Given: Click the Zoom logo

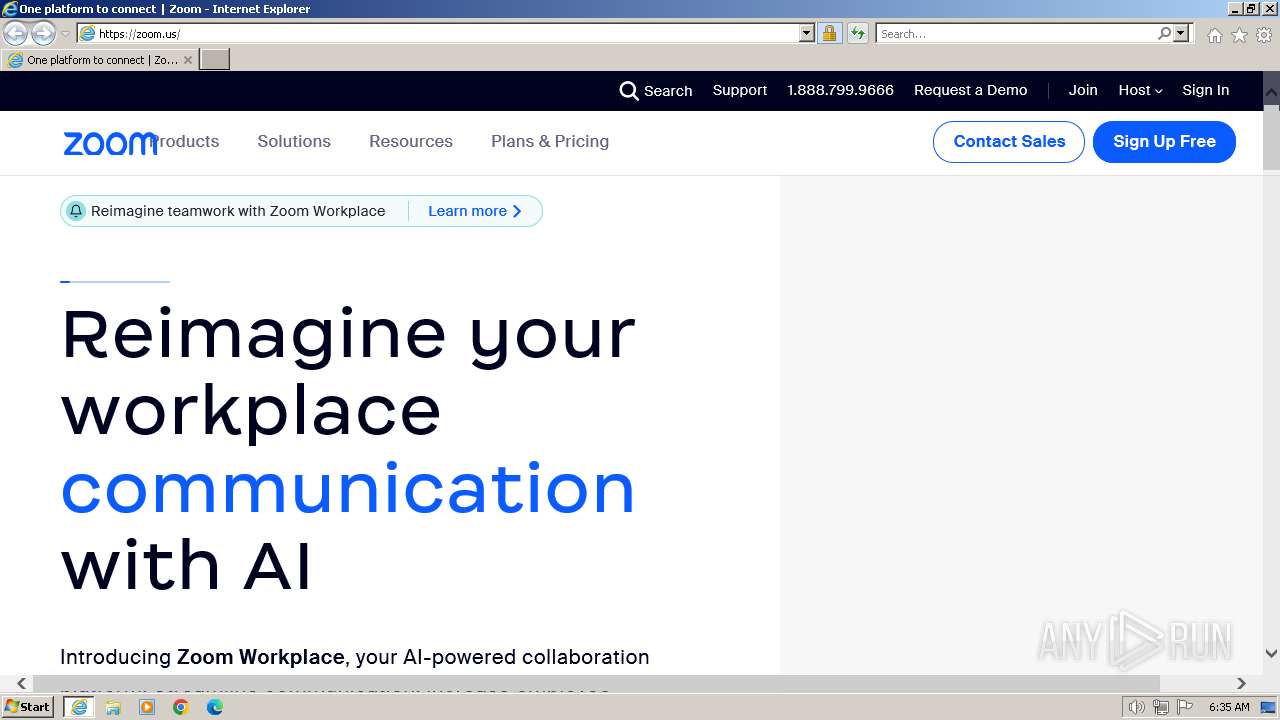Looking at the screenshot, I should click(x=110, y=143).
